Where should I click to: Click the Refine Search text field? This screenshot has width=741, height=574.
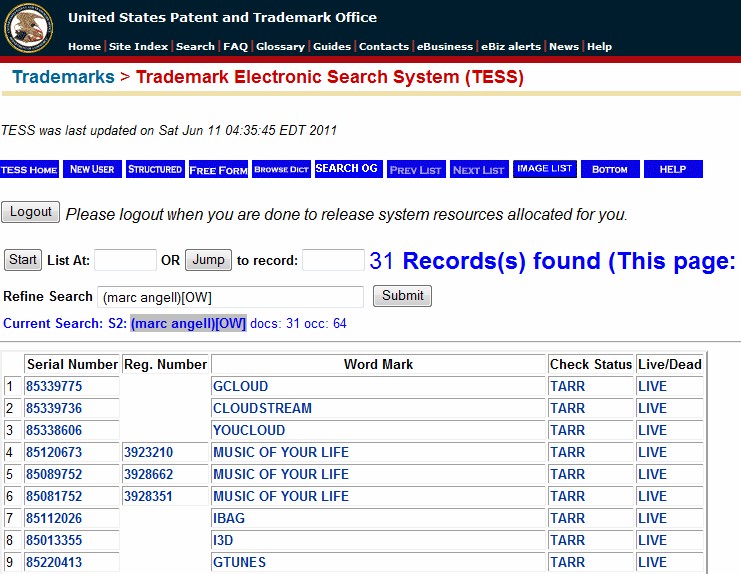[231, 297]
